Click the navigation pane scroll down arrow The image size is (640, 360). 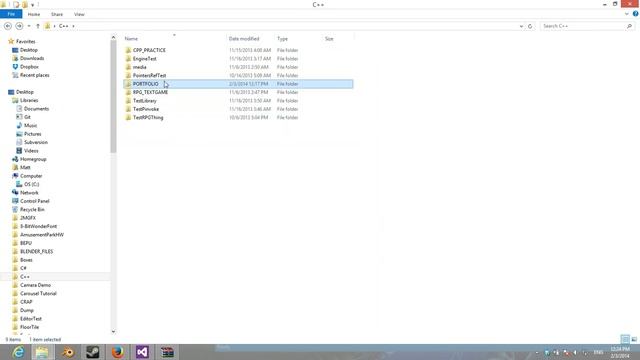pos(113,331)
